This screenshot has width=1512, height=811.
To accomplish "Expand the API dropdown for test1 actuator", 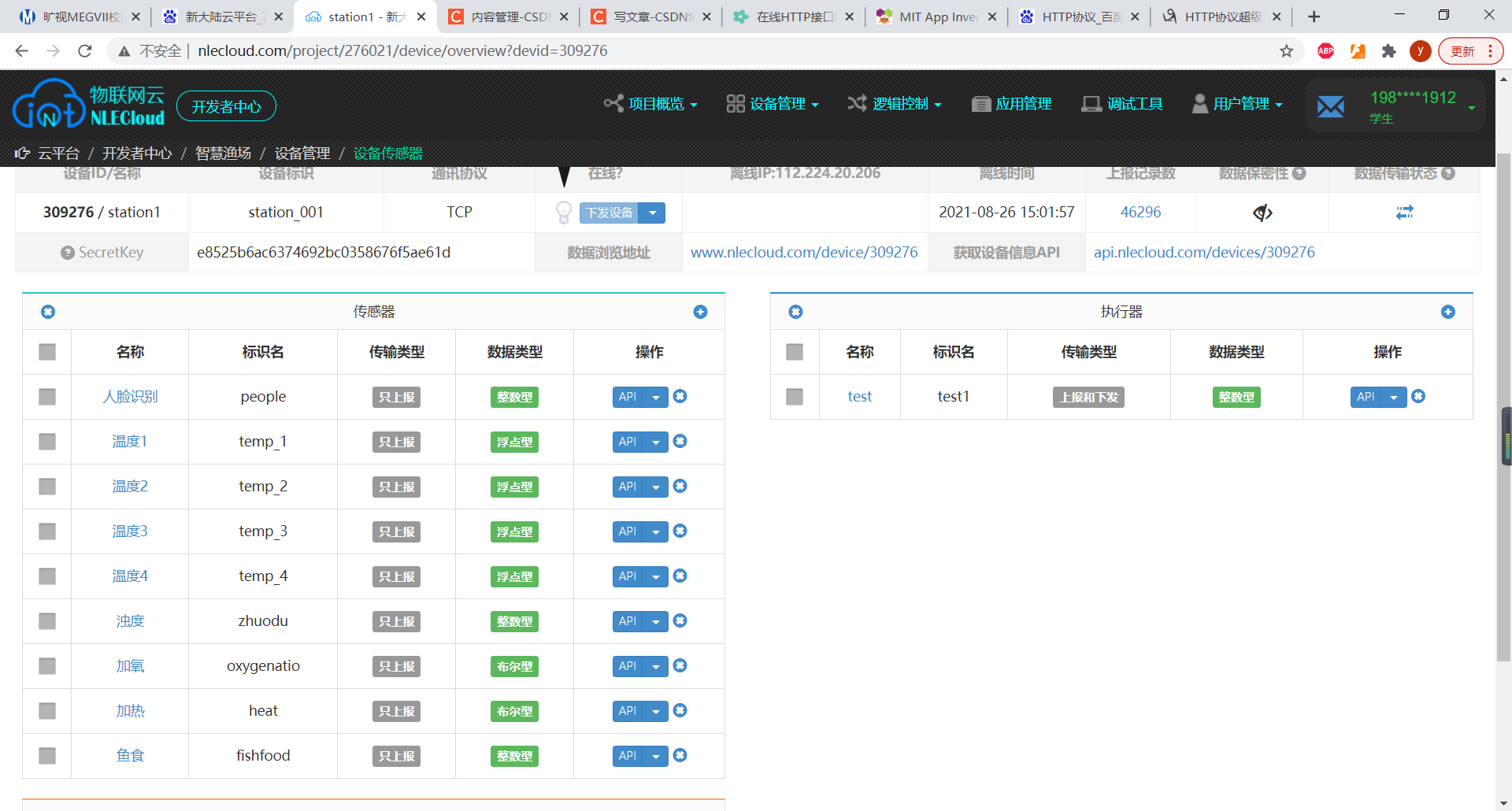I will [1394, 397].
